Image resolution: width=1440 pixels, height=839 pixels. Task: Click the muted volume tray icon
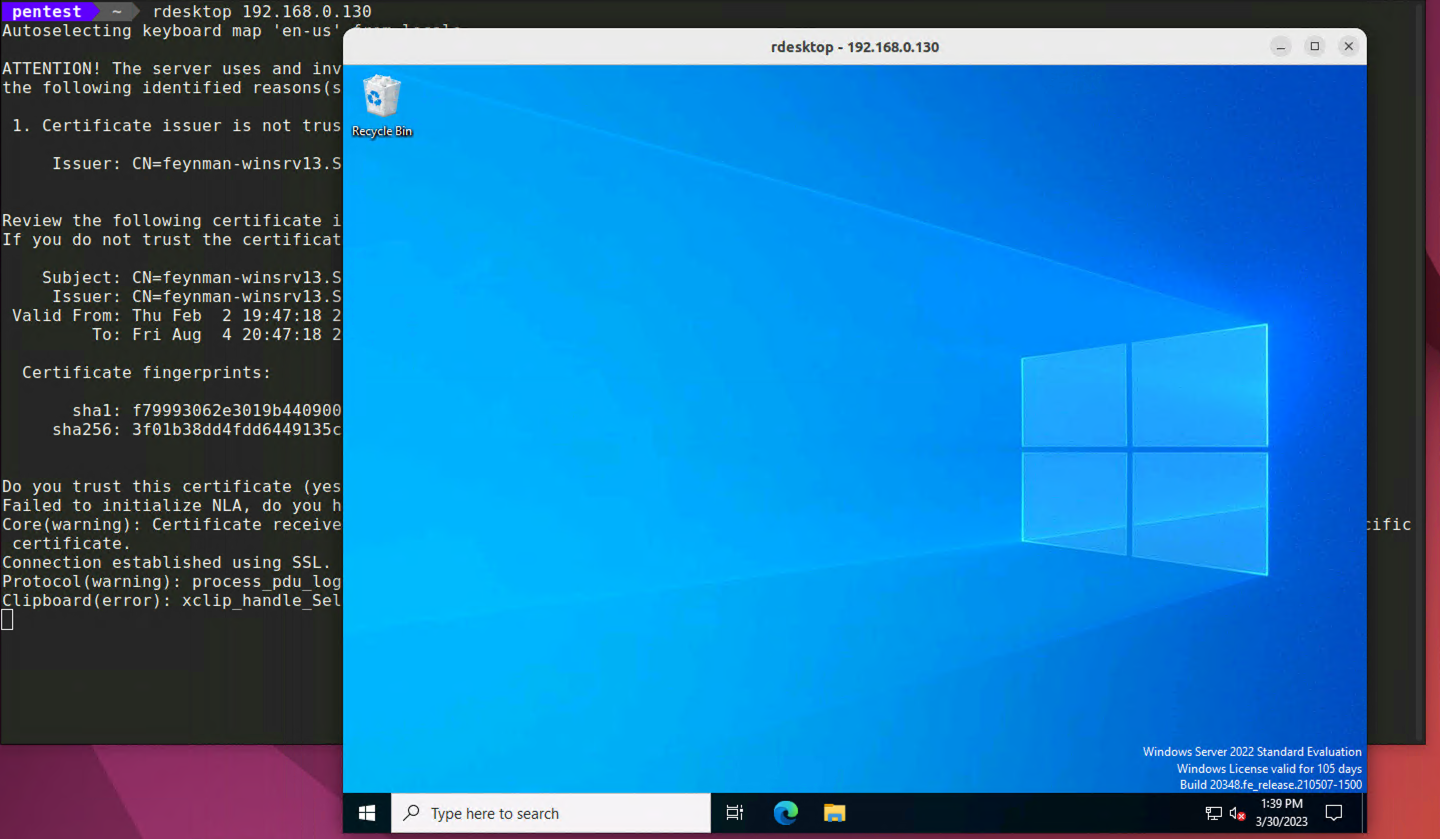coord(1237,813)
